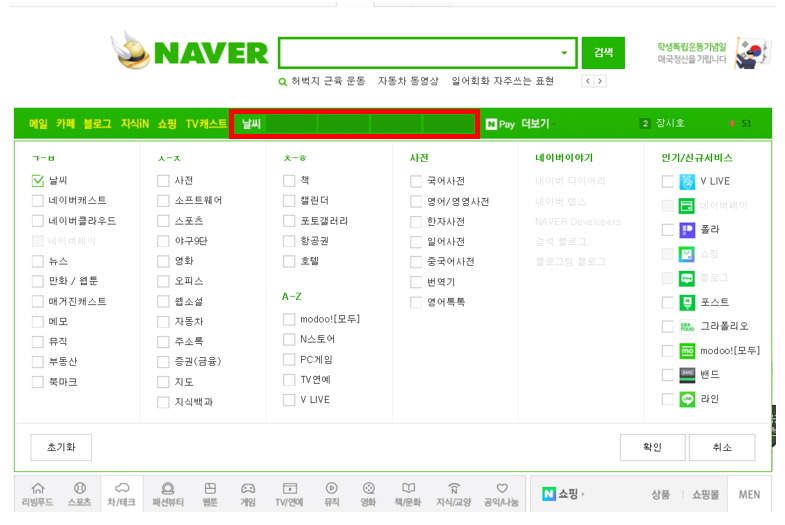Select the 상품 tab in shopping section
This screenshot has width=785, height=525.
point(660,494)
